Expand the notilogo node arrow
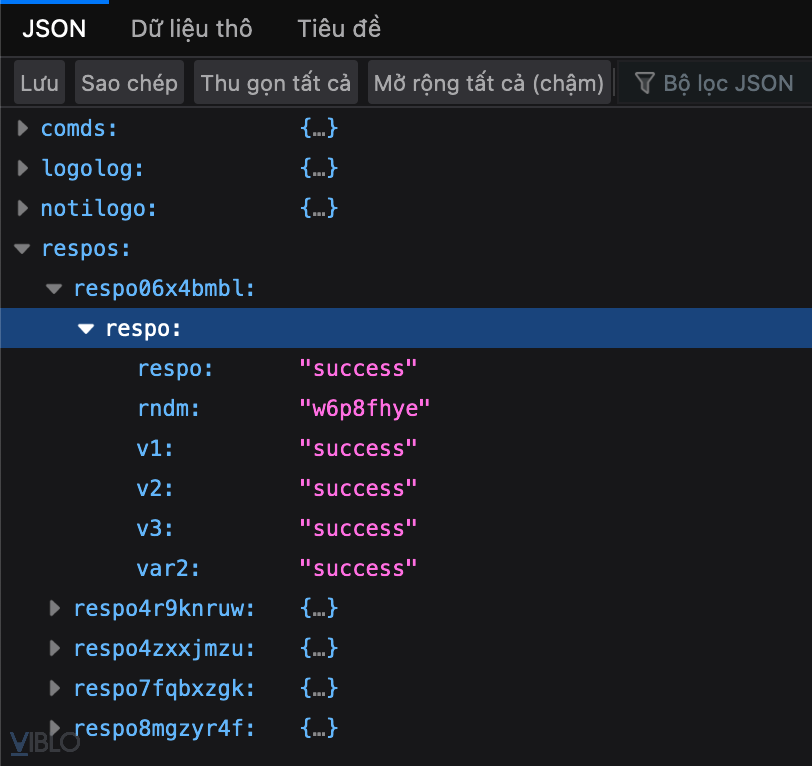 [23, 209]
